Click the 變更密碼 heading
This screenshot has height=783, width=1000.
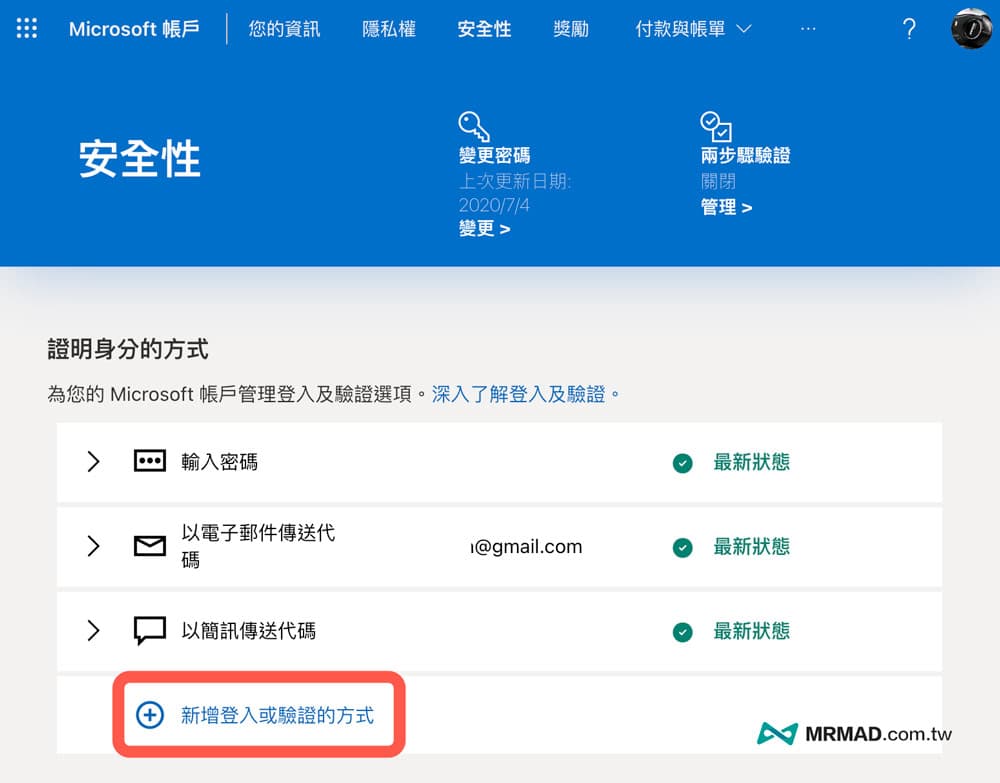(x=494, y=155)
